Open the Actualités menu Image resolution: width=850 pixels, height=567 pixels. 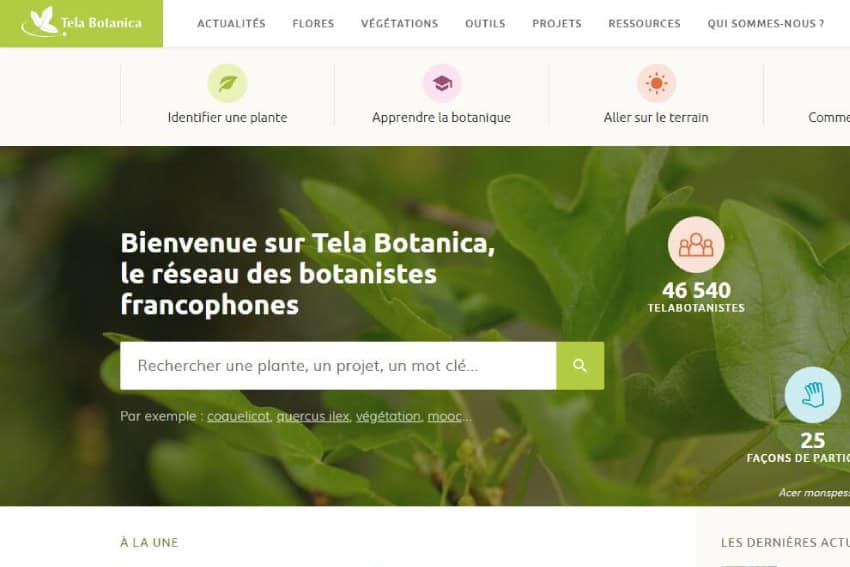click(x=231, y=23)
